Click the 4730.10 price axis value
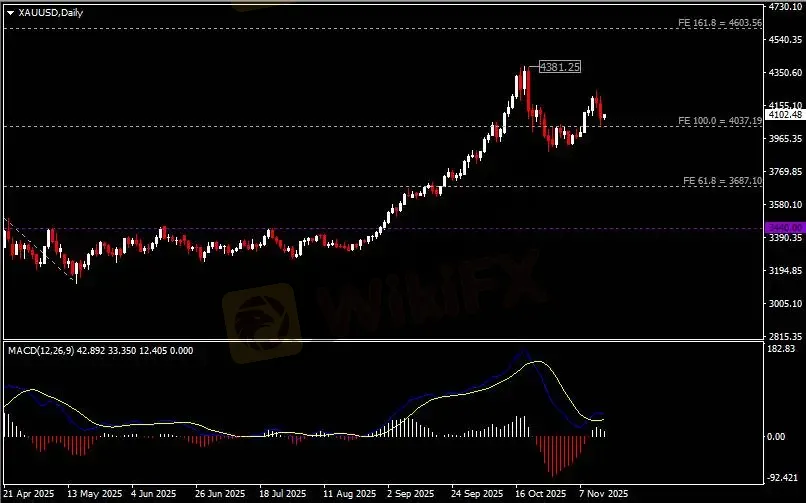This screenshot has width=806, height=503. click(x=785, y=6)
